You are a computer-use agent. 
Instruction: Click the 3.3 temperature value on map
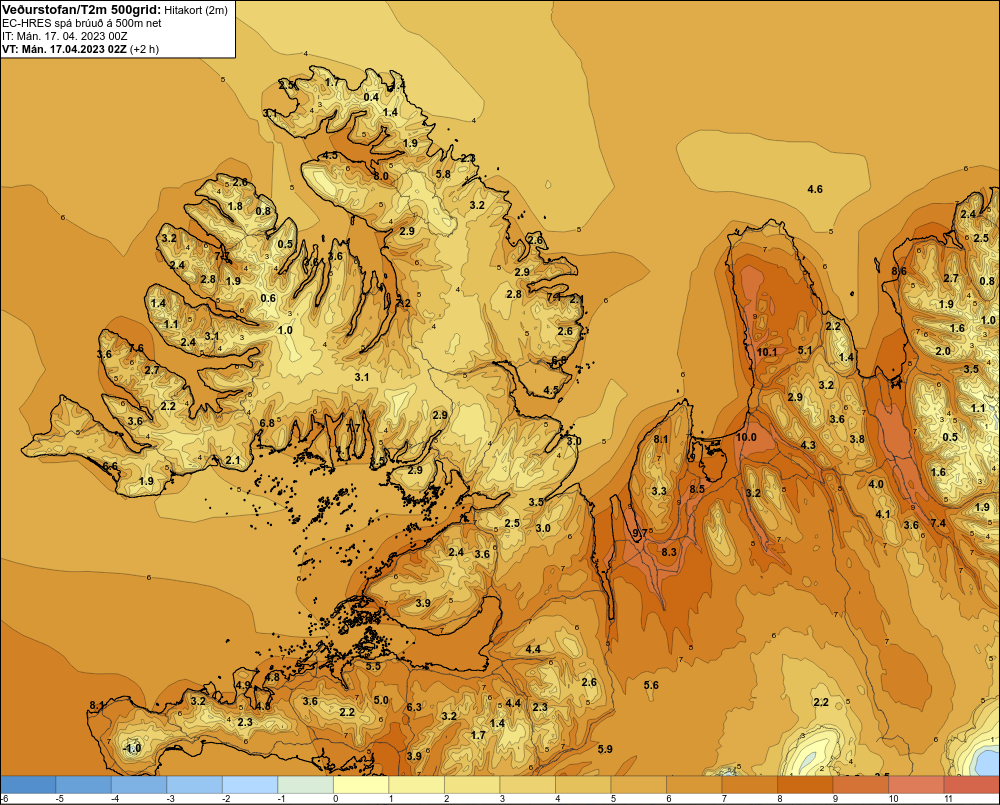tap(659, 491)
